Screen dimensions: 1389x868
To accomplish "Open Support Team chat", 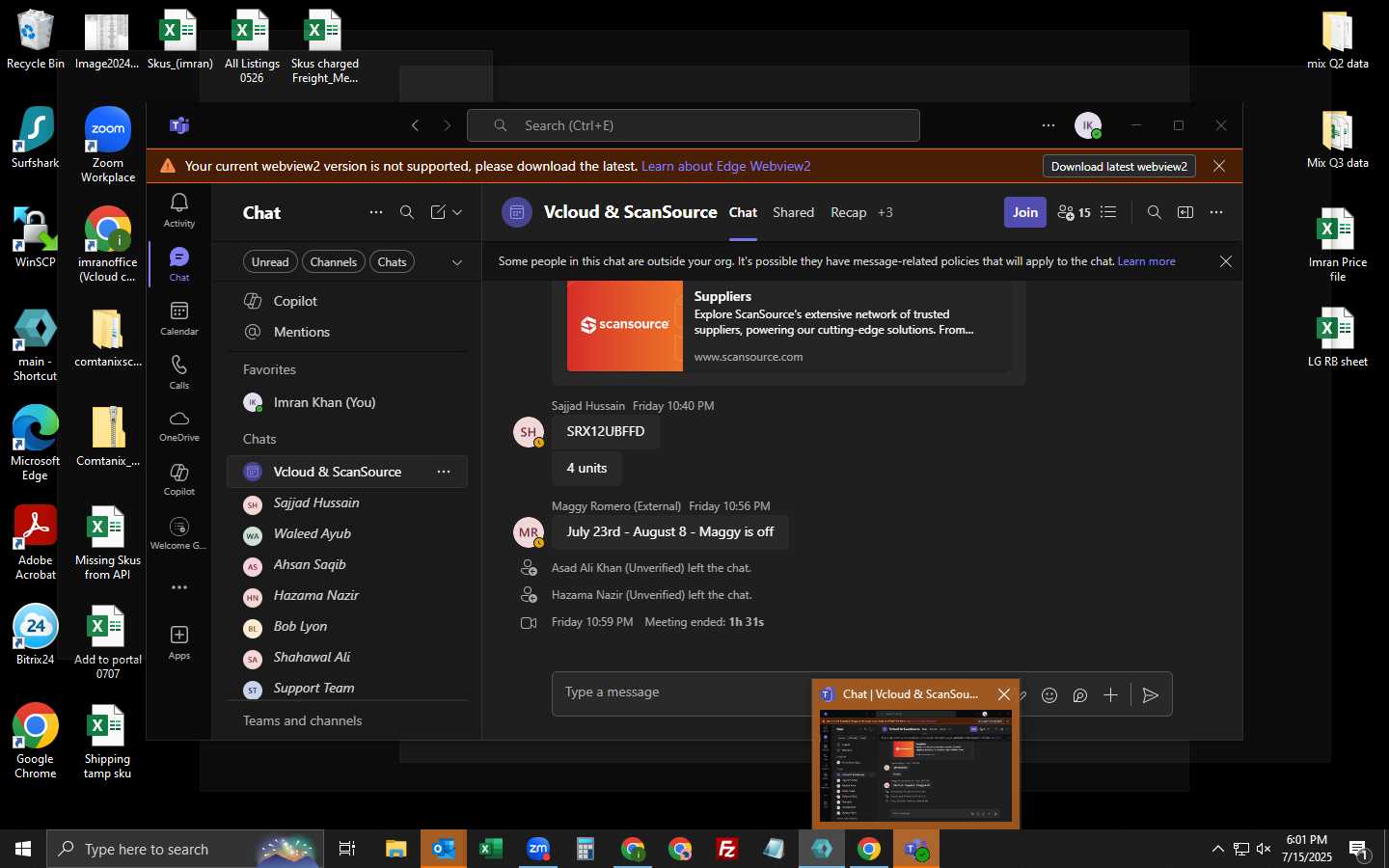I will (347, 688).
